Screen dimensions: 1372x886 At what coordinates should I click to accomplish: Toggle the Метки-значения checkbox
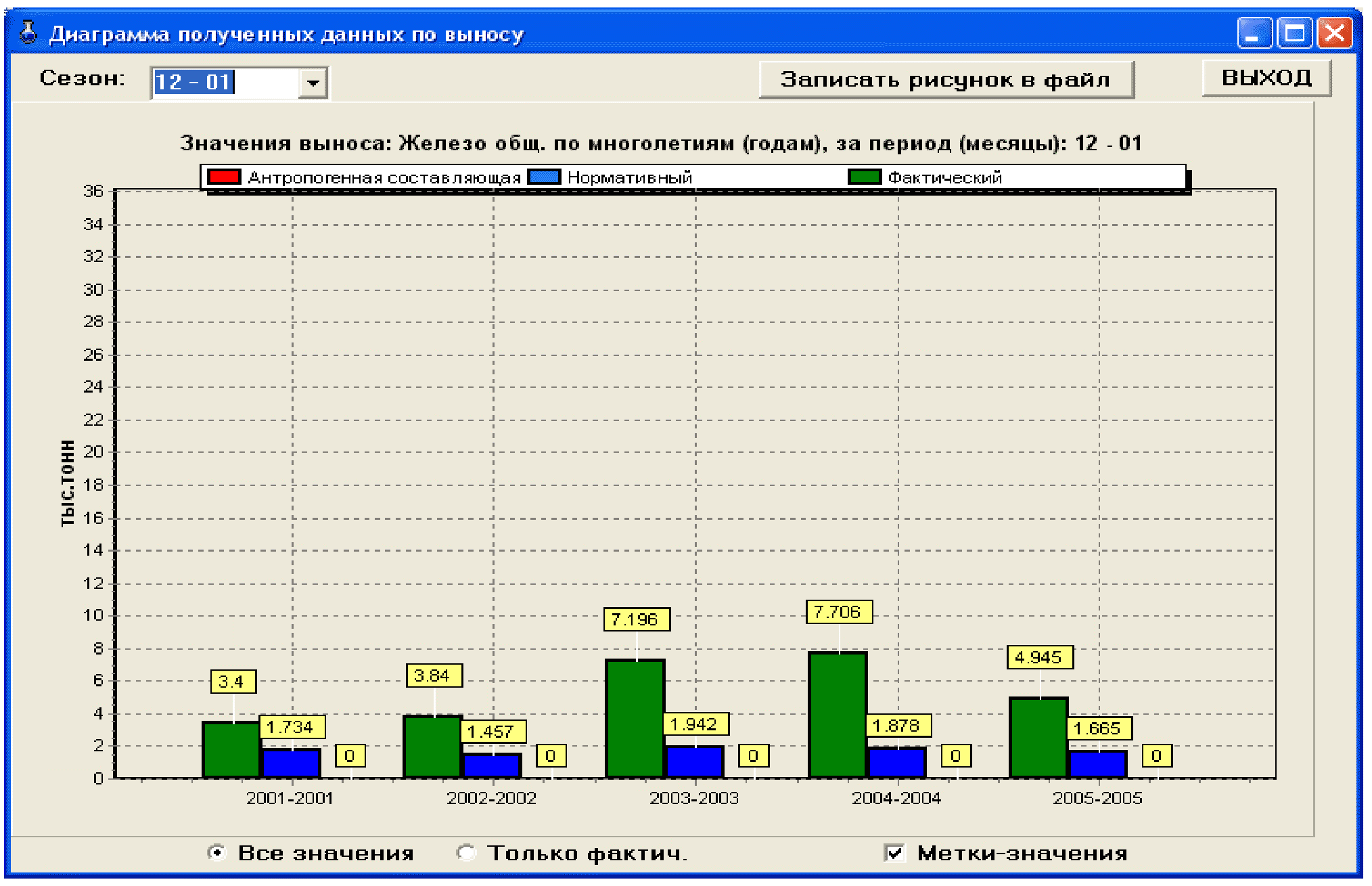(894, 853)
